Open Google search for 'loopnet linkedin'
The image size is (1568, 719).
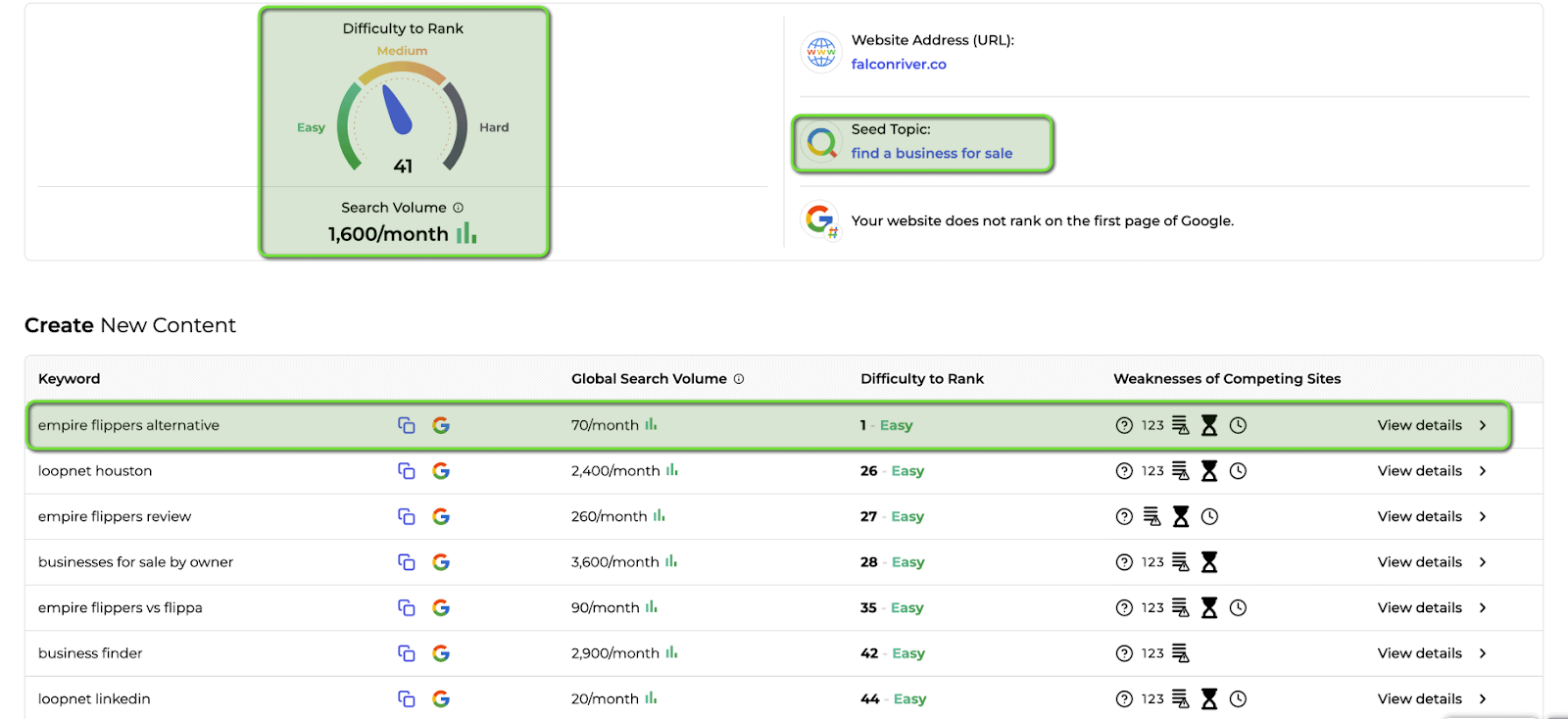pos(441,698)
